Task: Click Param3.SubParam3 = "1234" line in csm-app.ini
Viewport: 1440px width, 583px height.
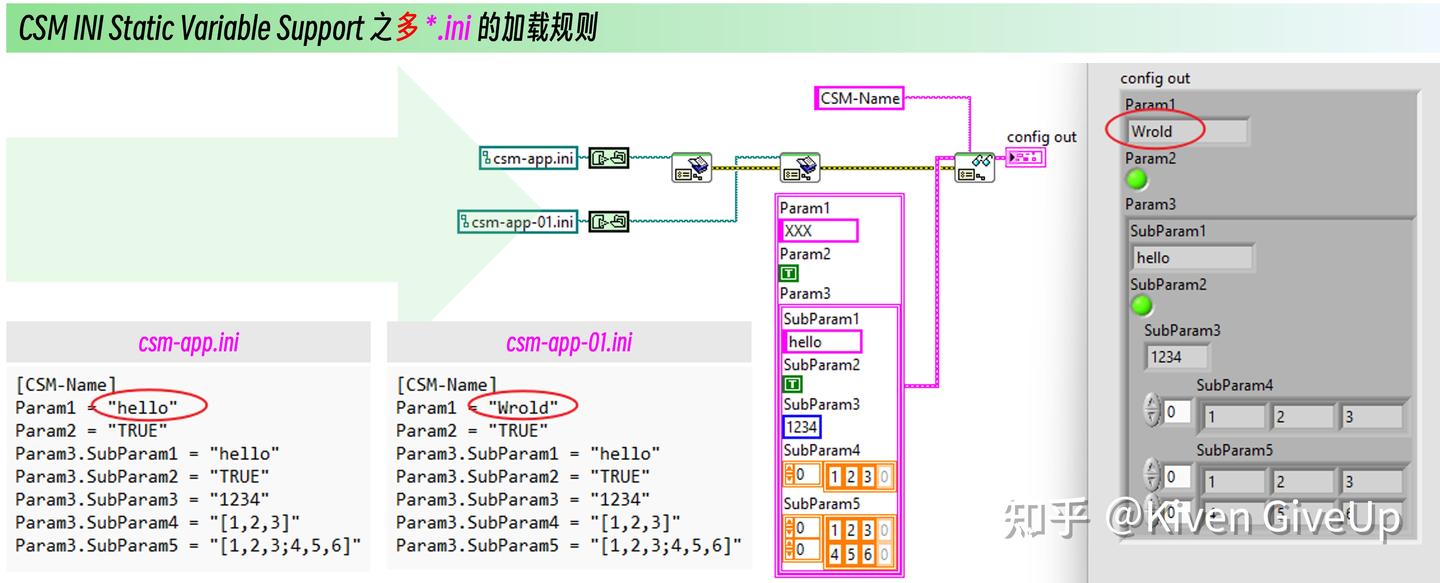Action: point(143,499)
